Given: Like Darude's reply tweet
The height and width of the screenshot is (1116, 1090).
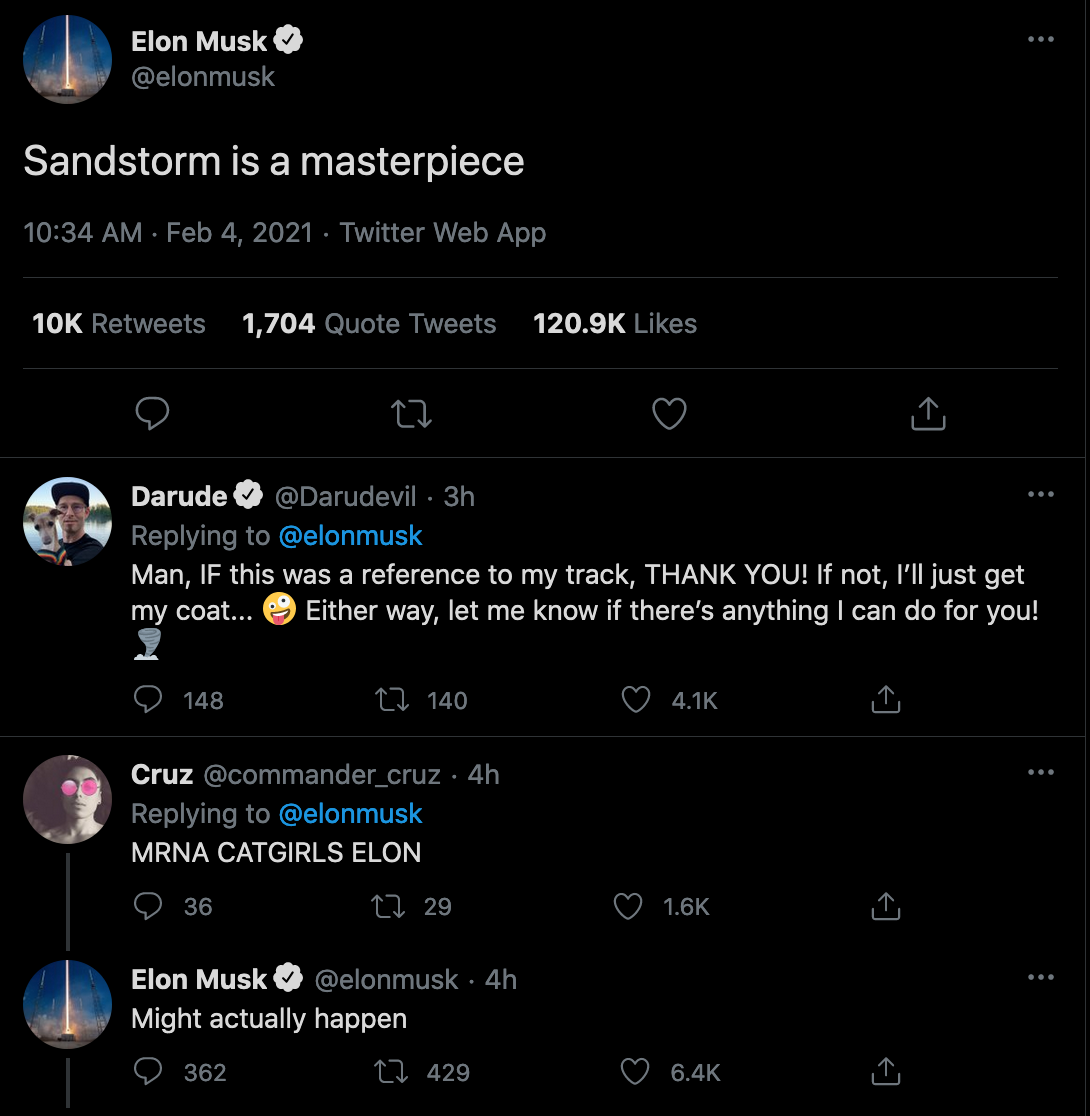Looking at the screenshot, I should click(636, 700).
